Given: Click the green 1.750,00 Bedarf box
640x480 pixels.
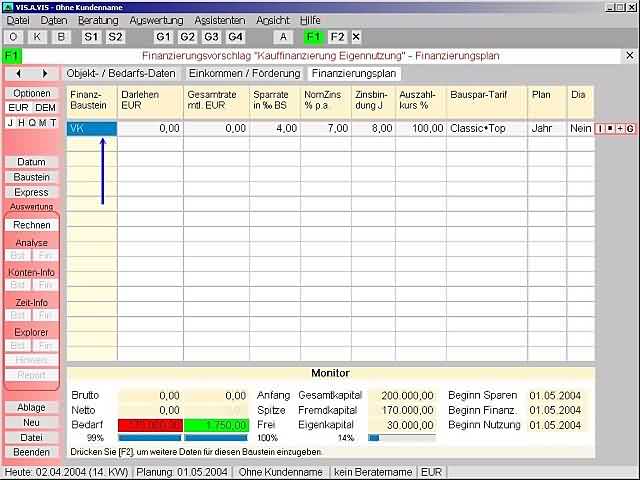Looking at the screenshot, I should coord(216,425).
